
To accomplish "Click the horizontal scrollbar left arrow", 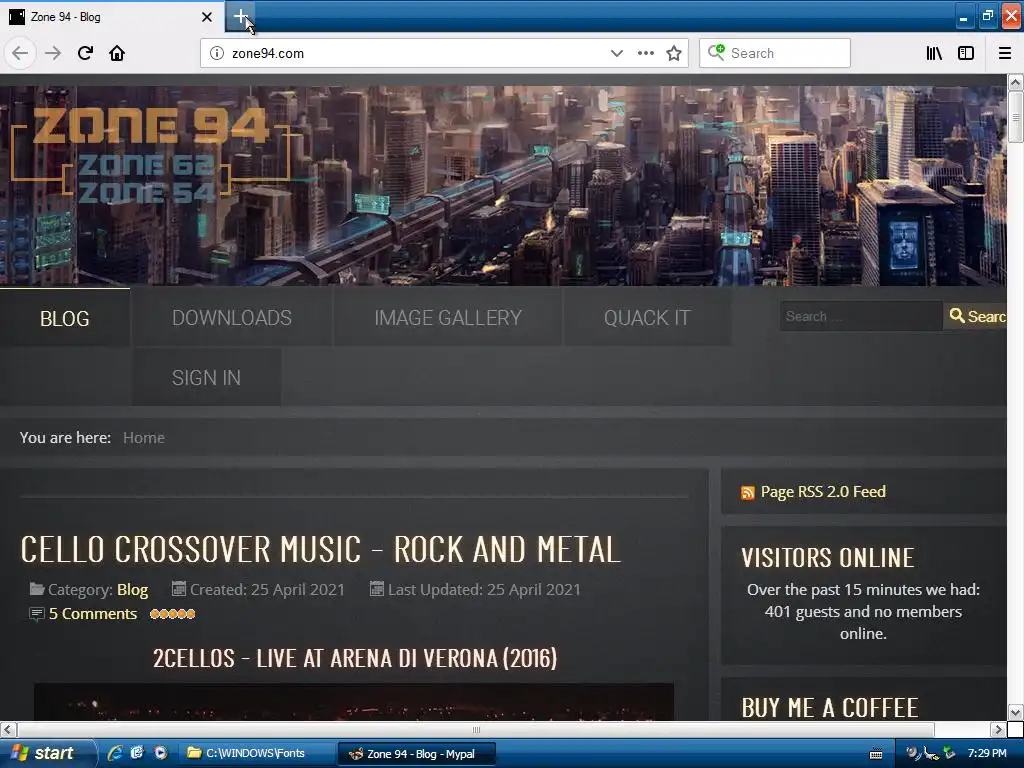I will click(8, 729).
